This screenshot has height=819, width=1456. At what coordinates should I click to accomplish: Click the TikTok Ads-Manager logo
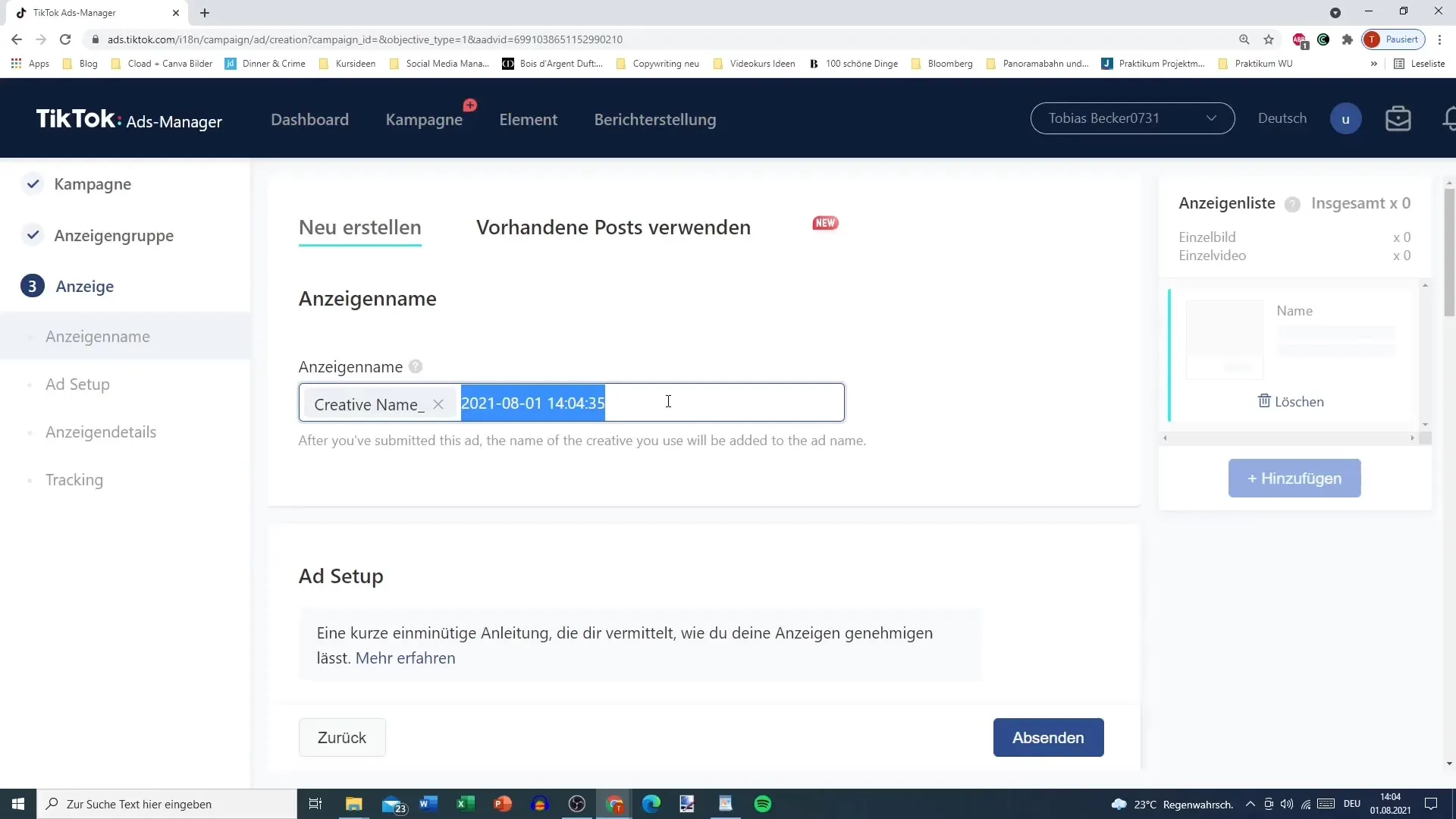tap(129, 119)
